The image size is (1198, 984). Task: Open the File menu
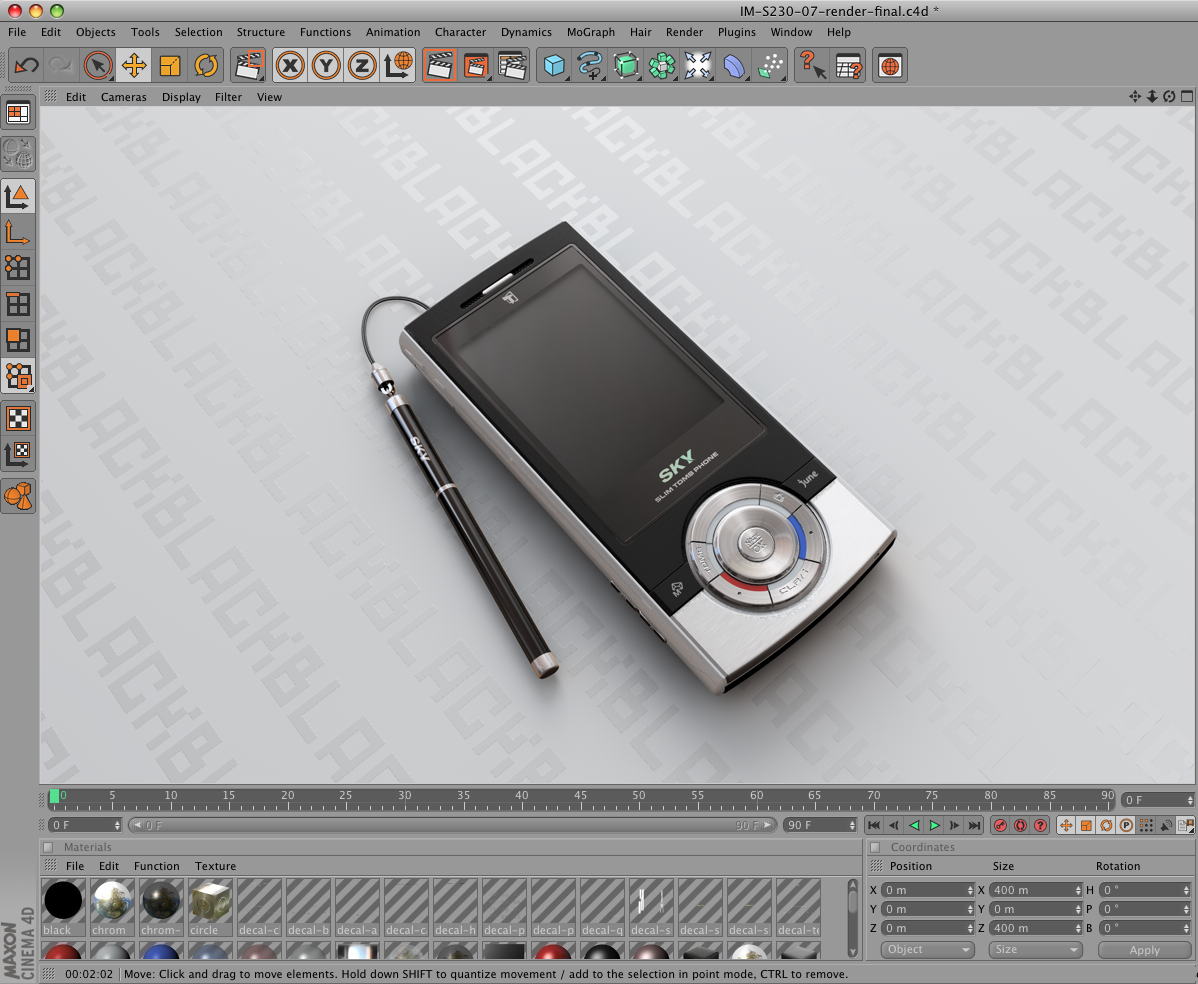[17, 32]
